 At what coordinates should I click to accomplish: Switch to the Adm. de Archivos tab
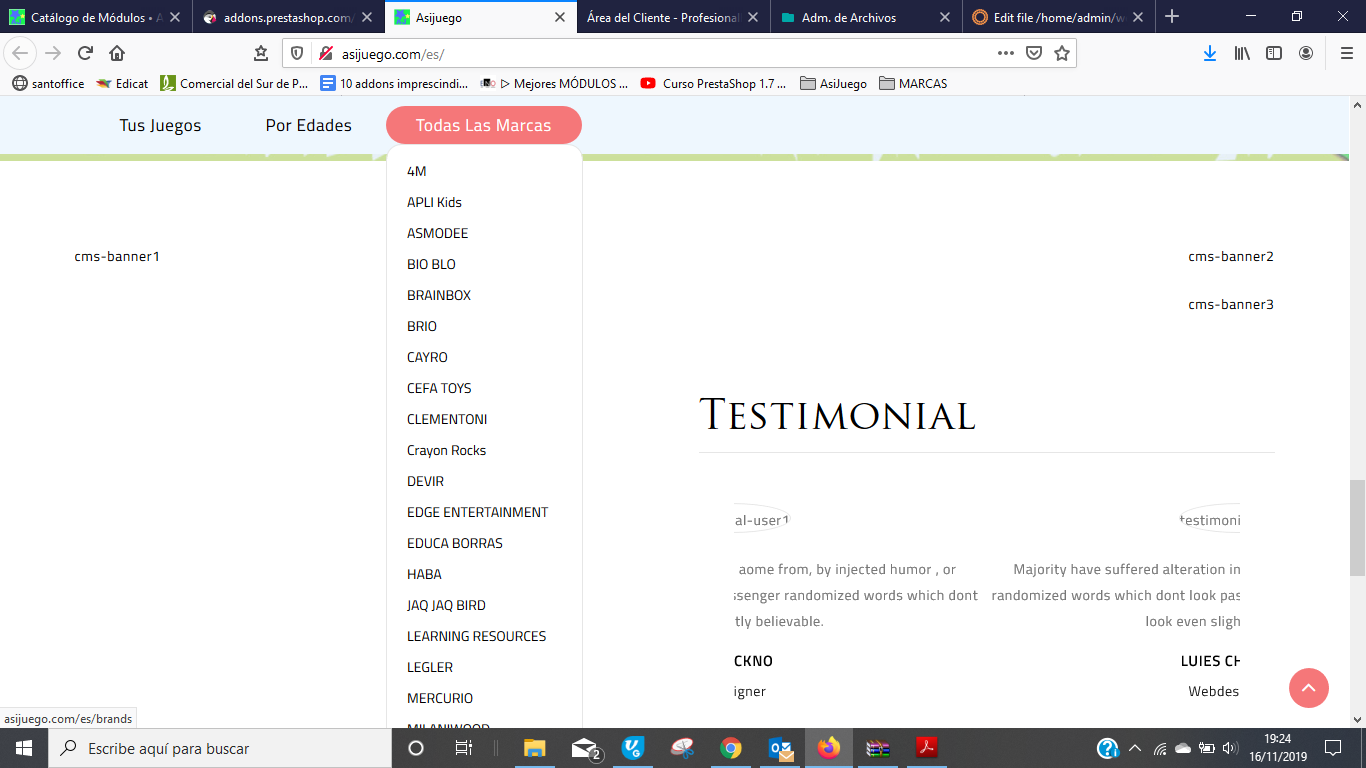click(x=858, y=17)
